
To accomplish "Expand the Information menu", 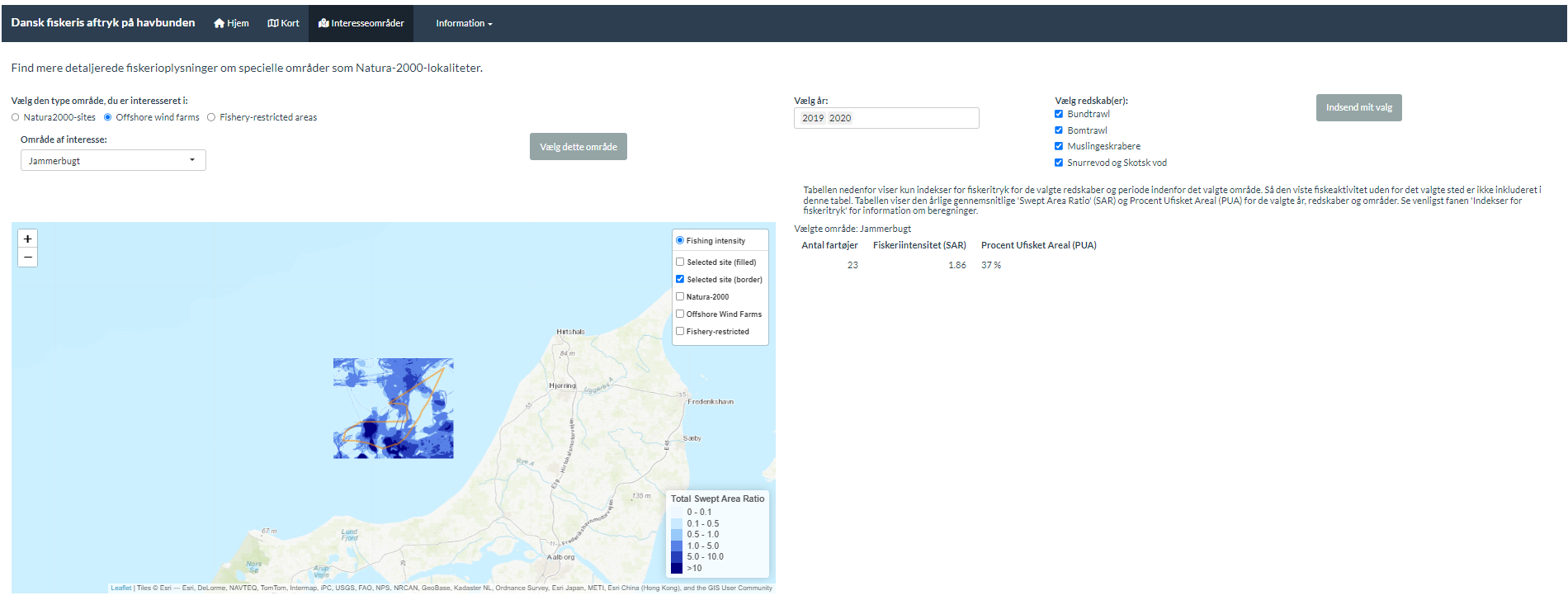I will click(464, 23).
